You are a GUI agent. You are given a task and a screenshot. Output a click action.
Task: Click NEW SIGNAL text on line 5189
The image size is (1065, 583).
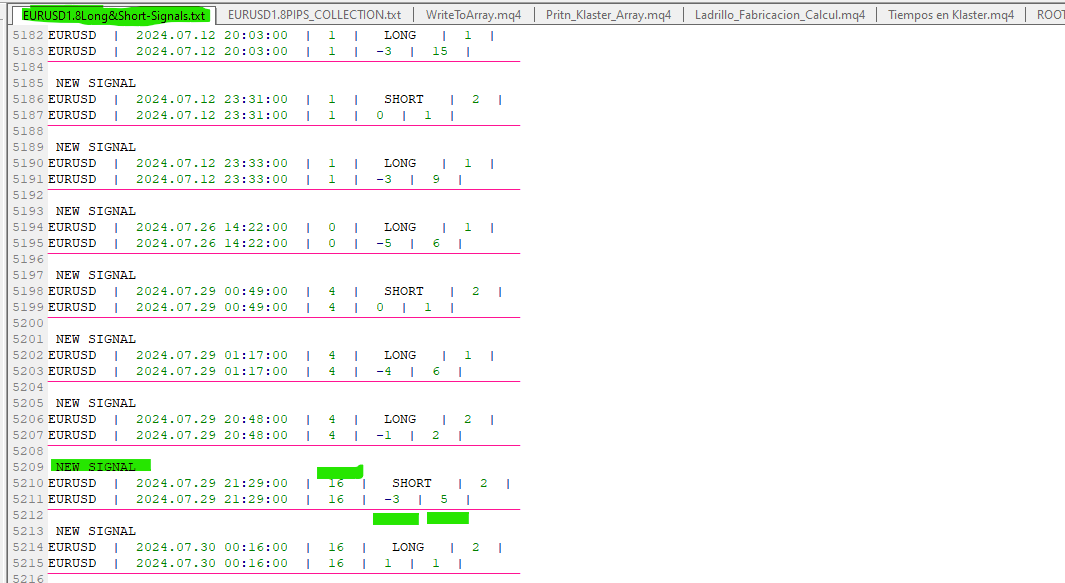(x=96, y=147)
